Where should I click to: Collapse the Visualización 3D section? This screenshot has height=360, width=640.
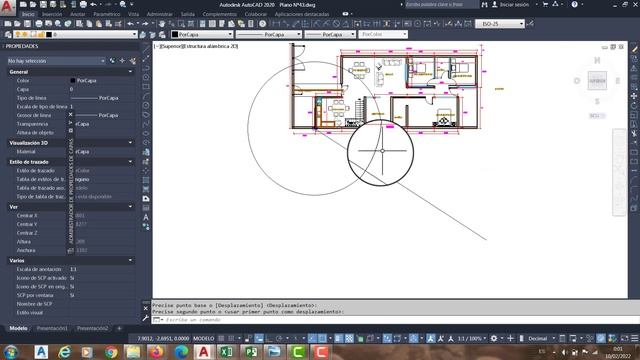130,143
